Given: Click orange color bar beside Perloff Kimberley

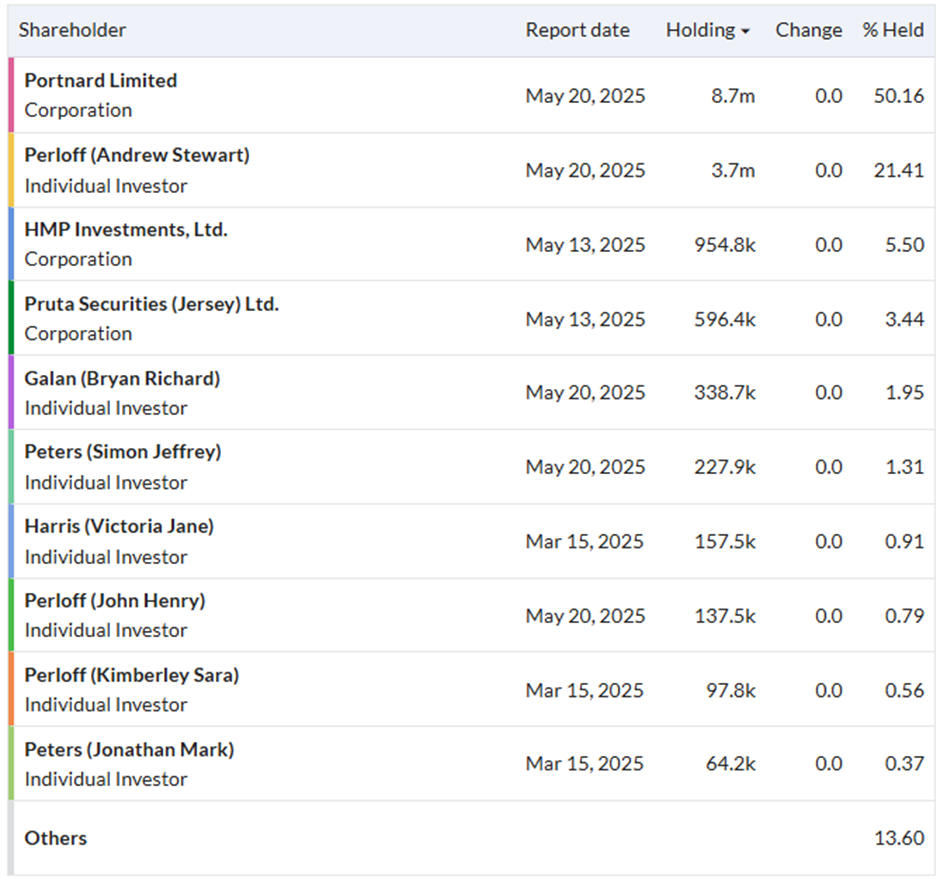Looking at the screenshot, I should click(x=11, y=689).
